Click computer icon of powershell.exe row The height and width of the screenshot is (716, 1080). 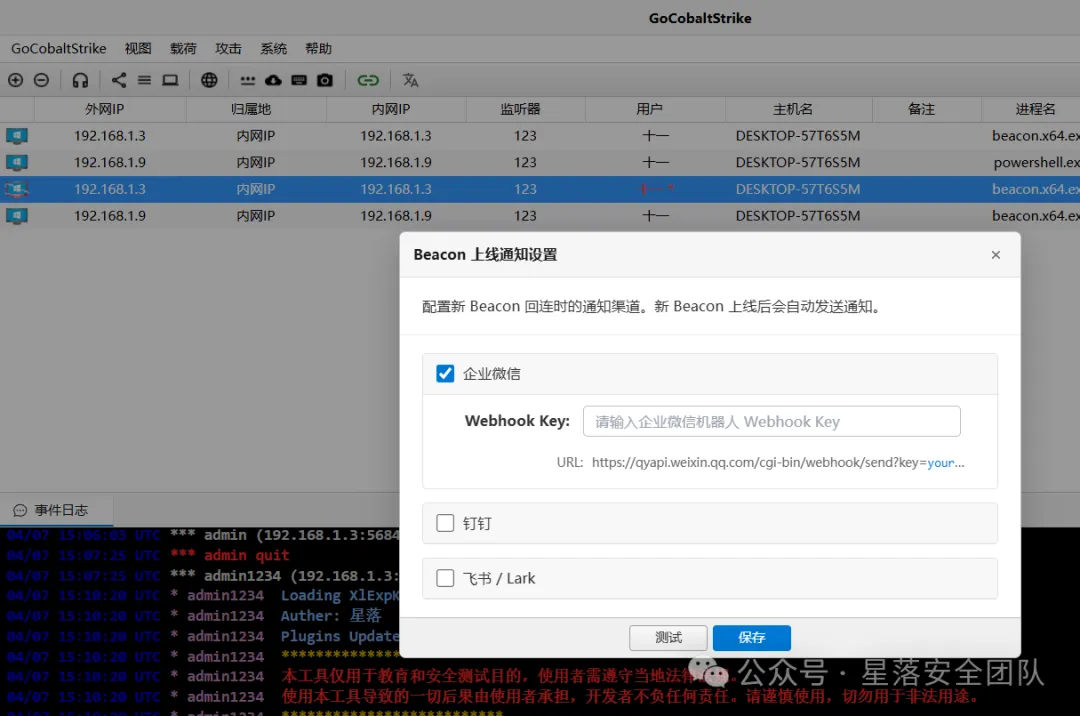17,162
